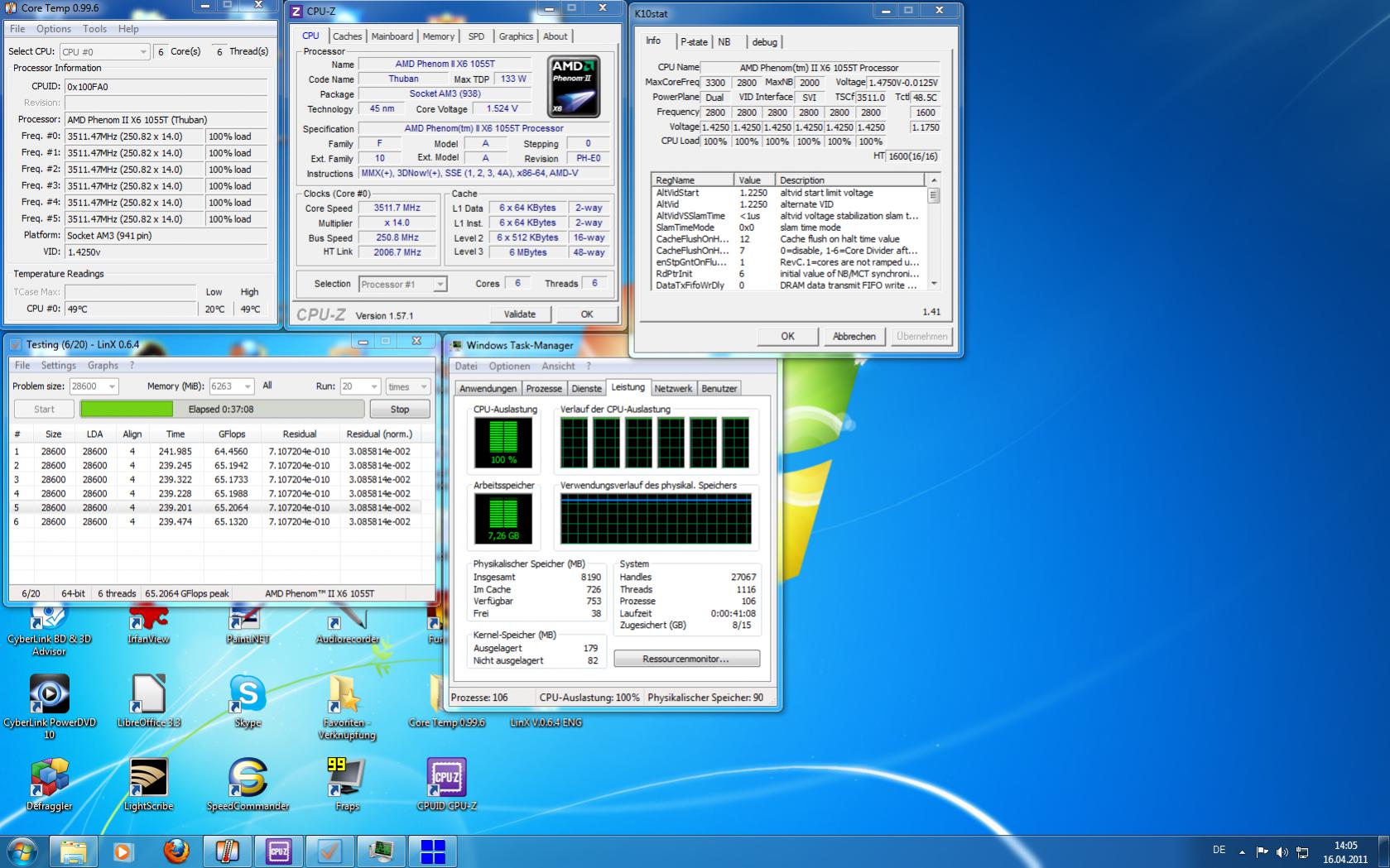
Task: Expand the Problem size dropdown in LinX
Action: (x=94, y=386)
